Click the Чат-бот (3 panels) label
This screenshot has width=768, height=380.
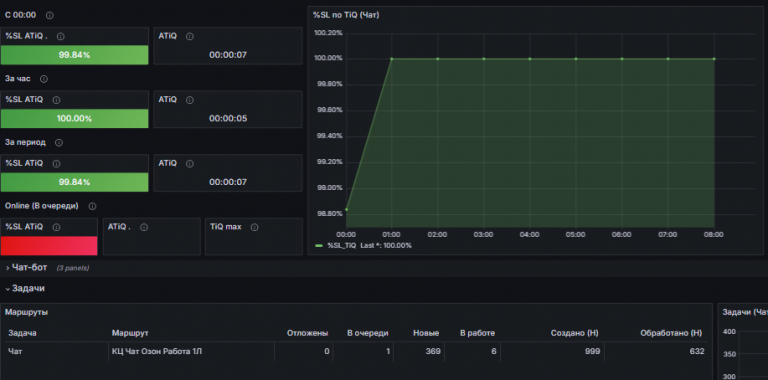50,268
